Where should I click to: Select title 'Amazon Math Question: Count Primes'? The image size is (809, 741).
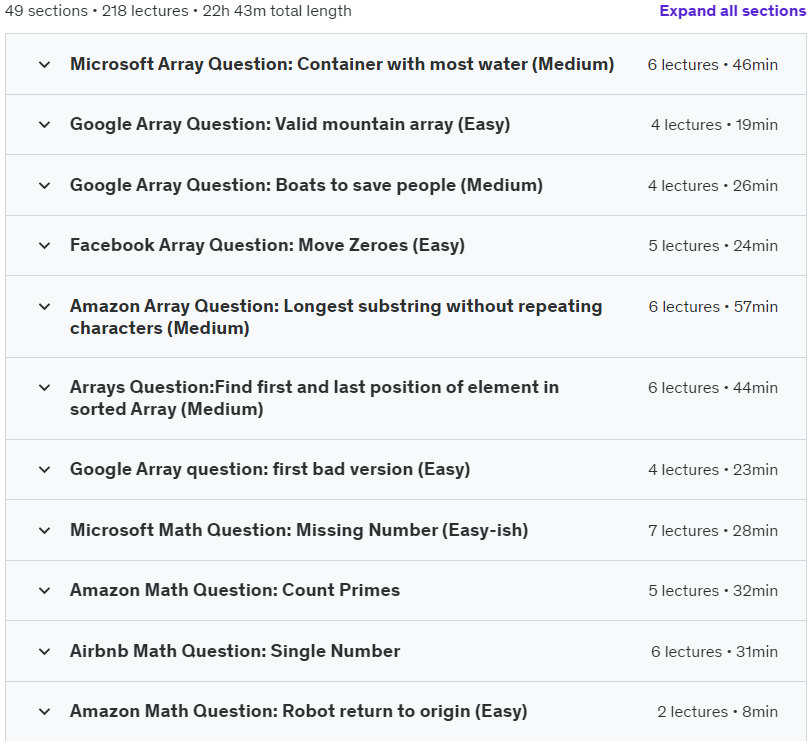tap(235, 590)
